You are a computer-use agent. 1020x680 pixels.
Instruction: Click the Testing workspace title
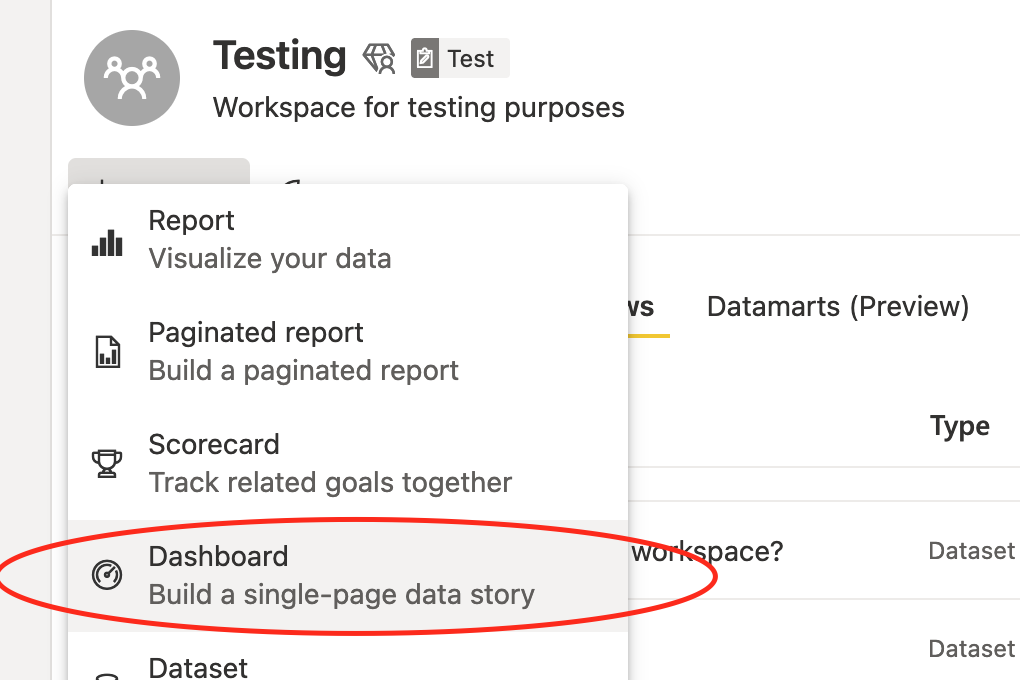[x=280, y=56]
